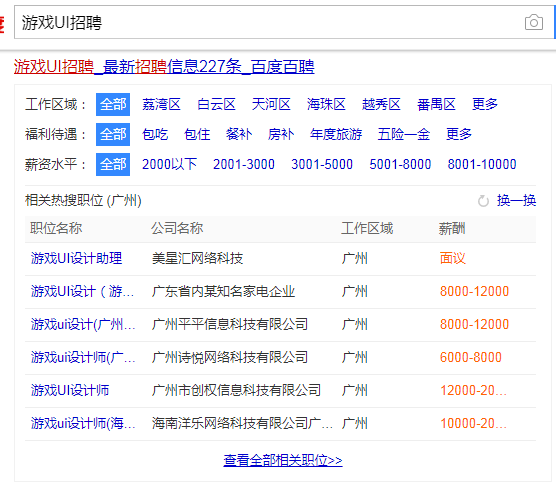Open 查看全部相关职位>> link
The width and height of the screenshot is (556, 488).
[283, 460]
